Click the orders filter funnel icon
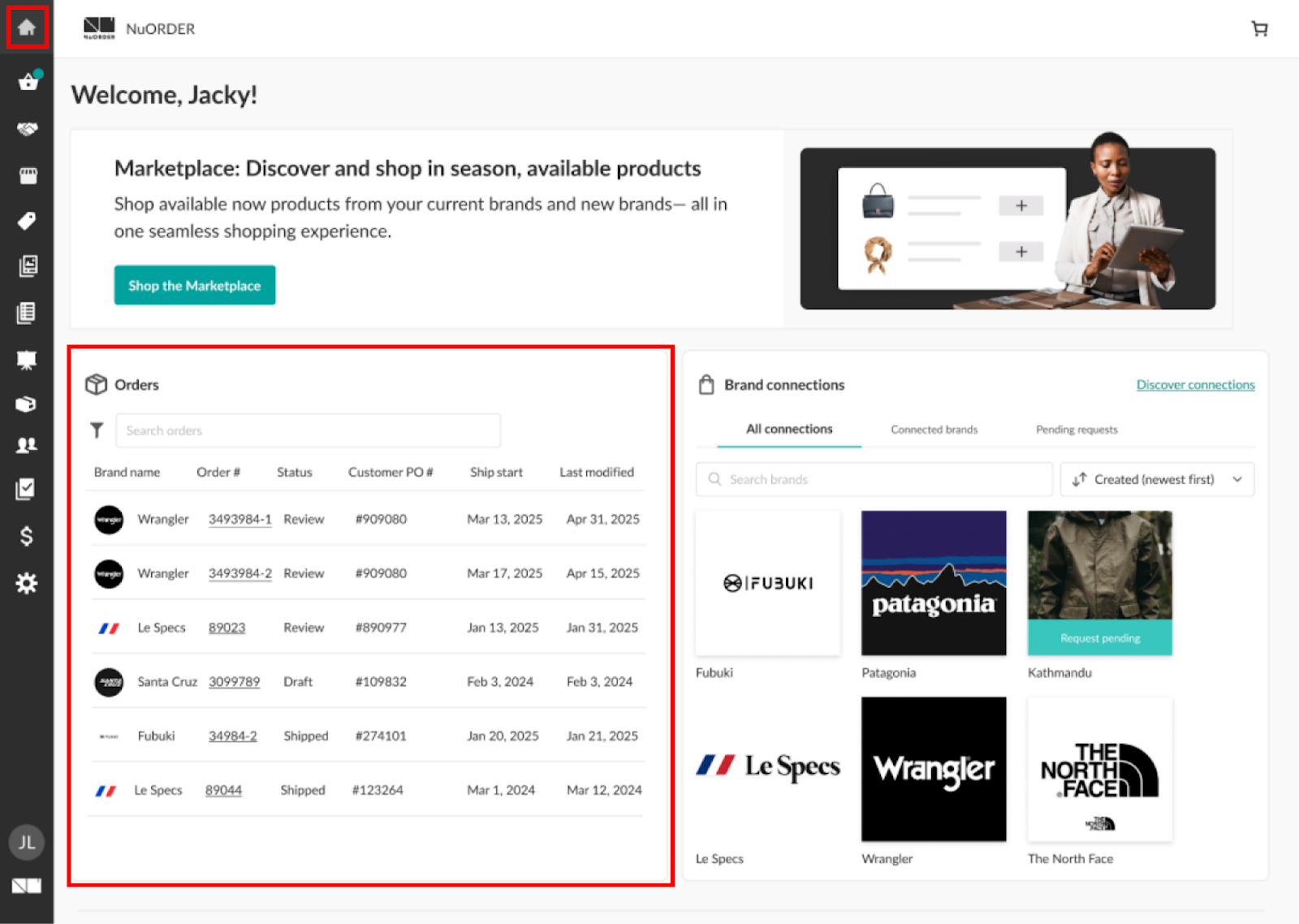This screenshot has width=1299, height=924. (x=97, y=430)
